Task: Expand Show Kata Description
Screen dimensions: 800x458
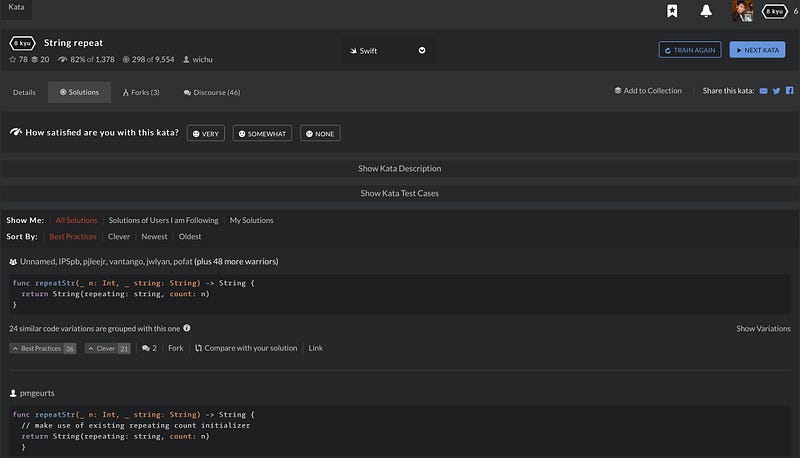Action: pos(400,168)
